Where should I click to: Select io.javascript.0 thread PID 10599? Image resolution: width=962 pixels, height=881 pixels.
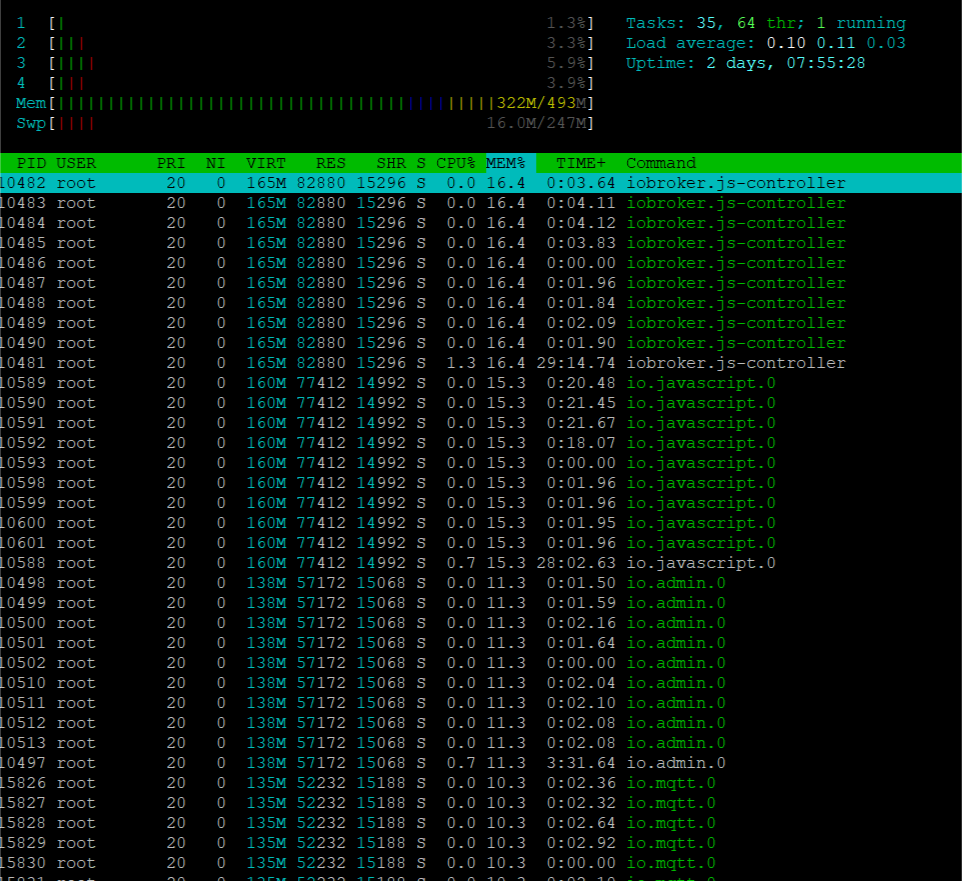(481, 503)
